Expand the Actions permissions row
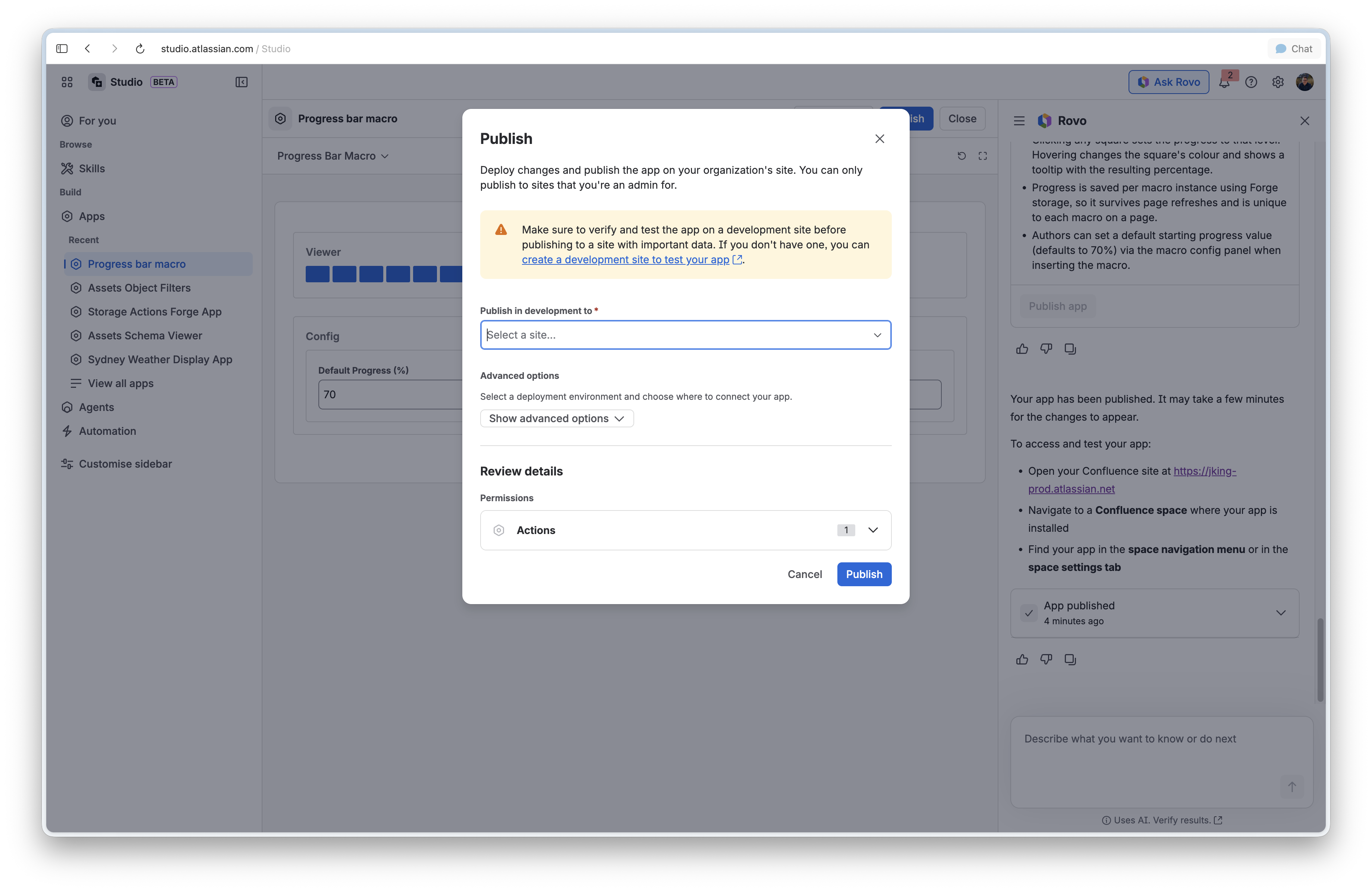Image resolution: width=1372 pixels, height=892 pixels. [685, 530]
